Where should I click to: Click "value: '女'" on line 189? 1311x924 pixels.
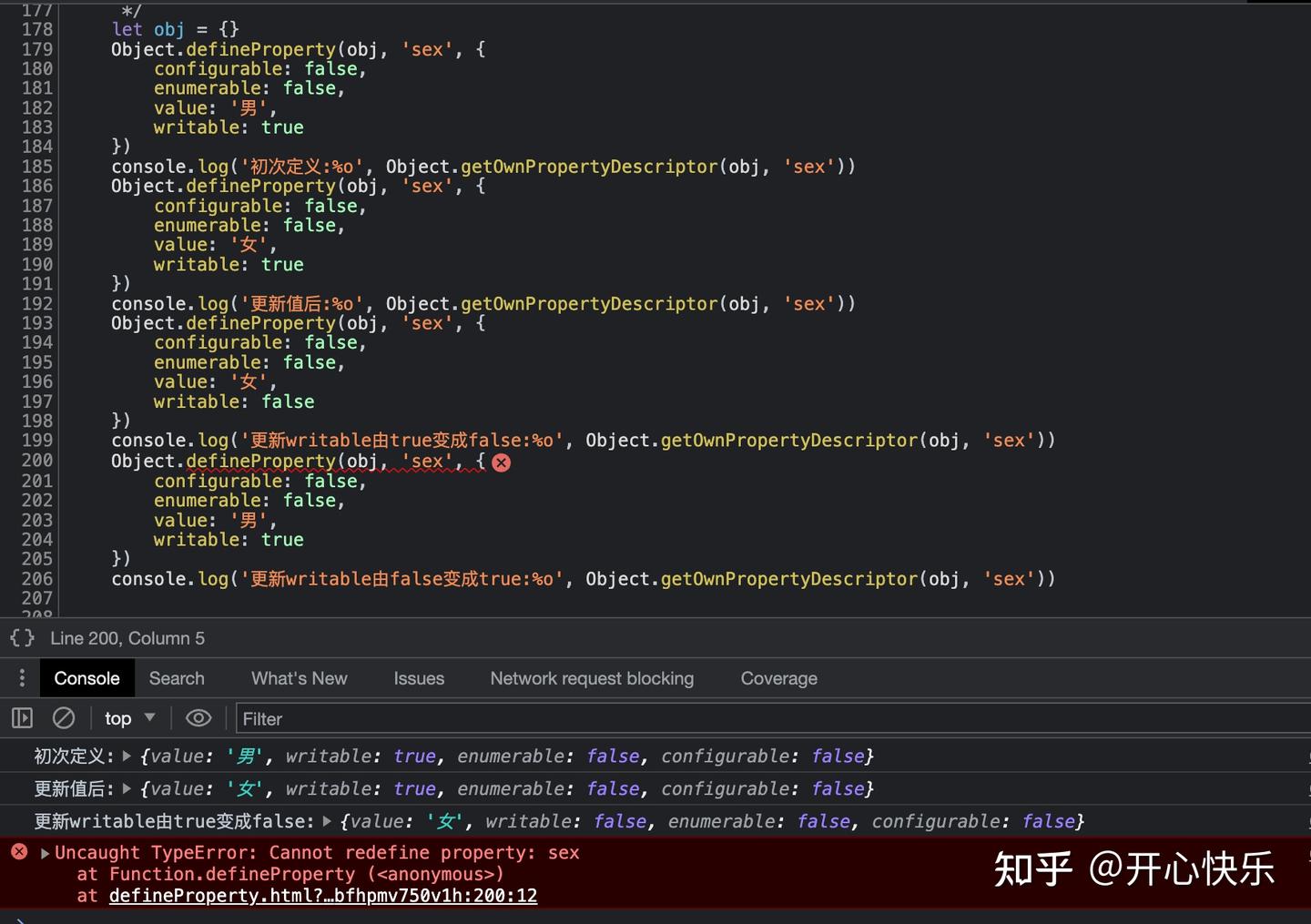215,245
